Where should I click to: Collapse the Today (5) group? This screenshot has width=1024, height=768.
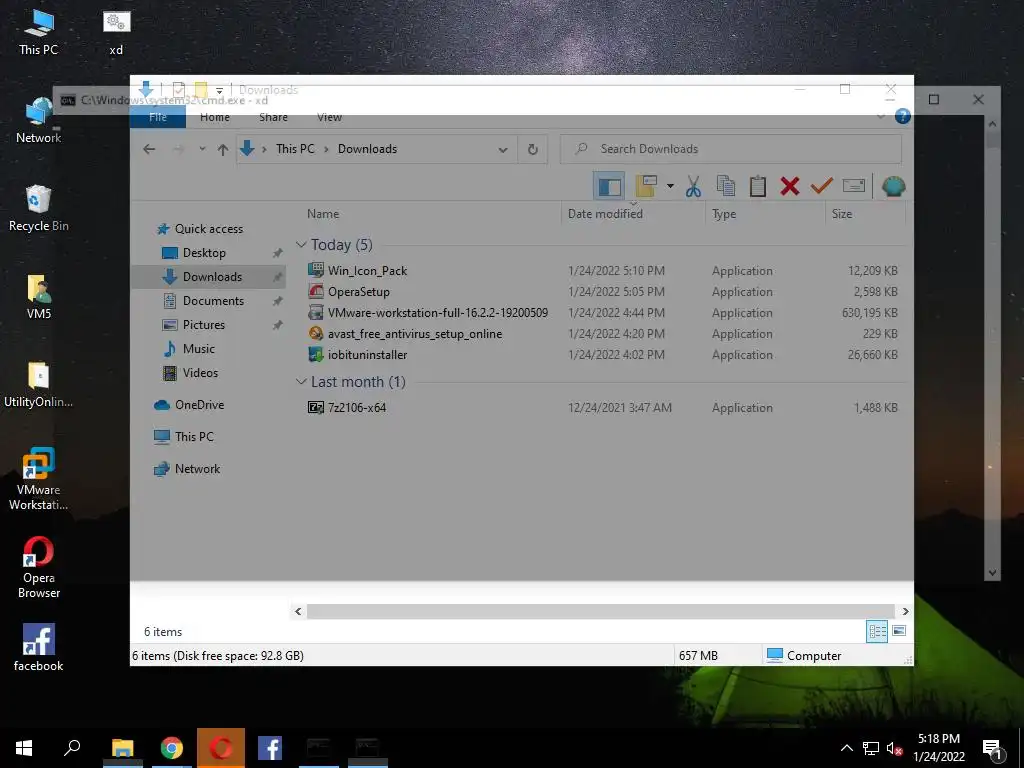click(x=301, y=245)
